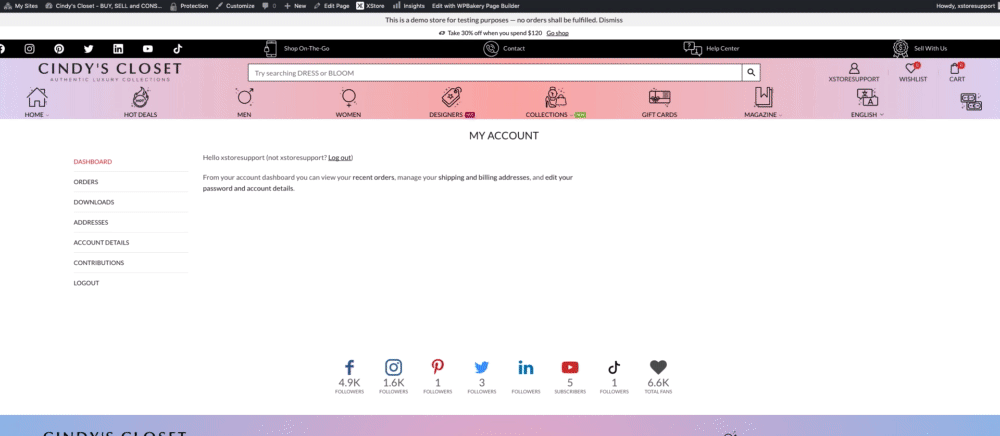Viewport: 1000px width, 436px height.
Task: Open YouTube icon in top black bar
Action: (x=148, y=48)
